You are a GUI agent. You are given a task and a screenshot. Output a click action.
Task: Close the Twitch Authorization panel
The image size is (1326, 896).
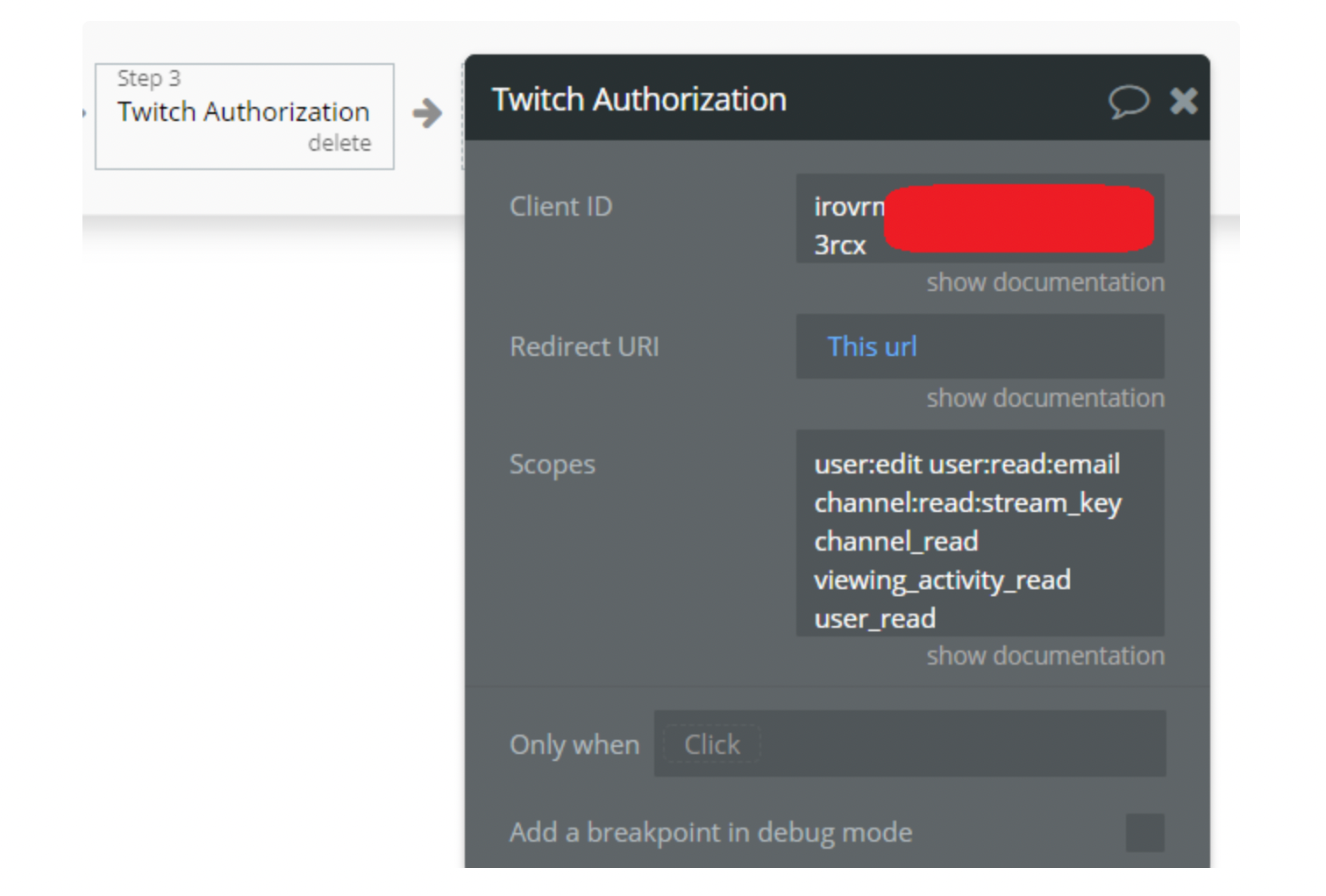[1184, 101]
